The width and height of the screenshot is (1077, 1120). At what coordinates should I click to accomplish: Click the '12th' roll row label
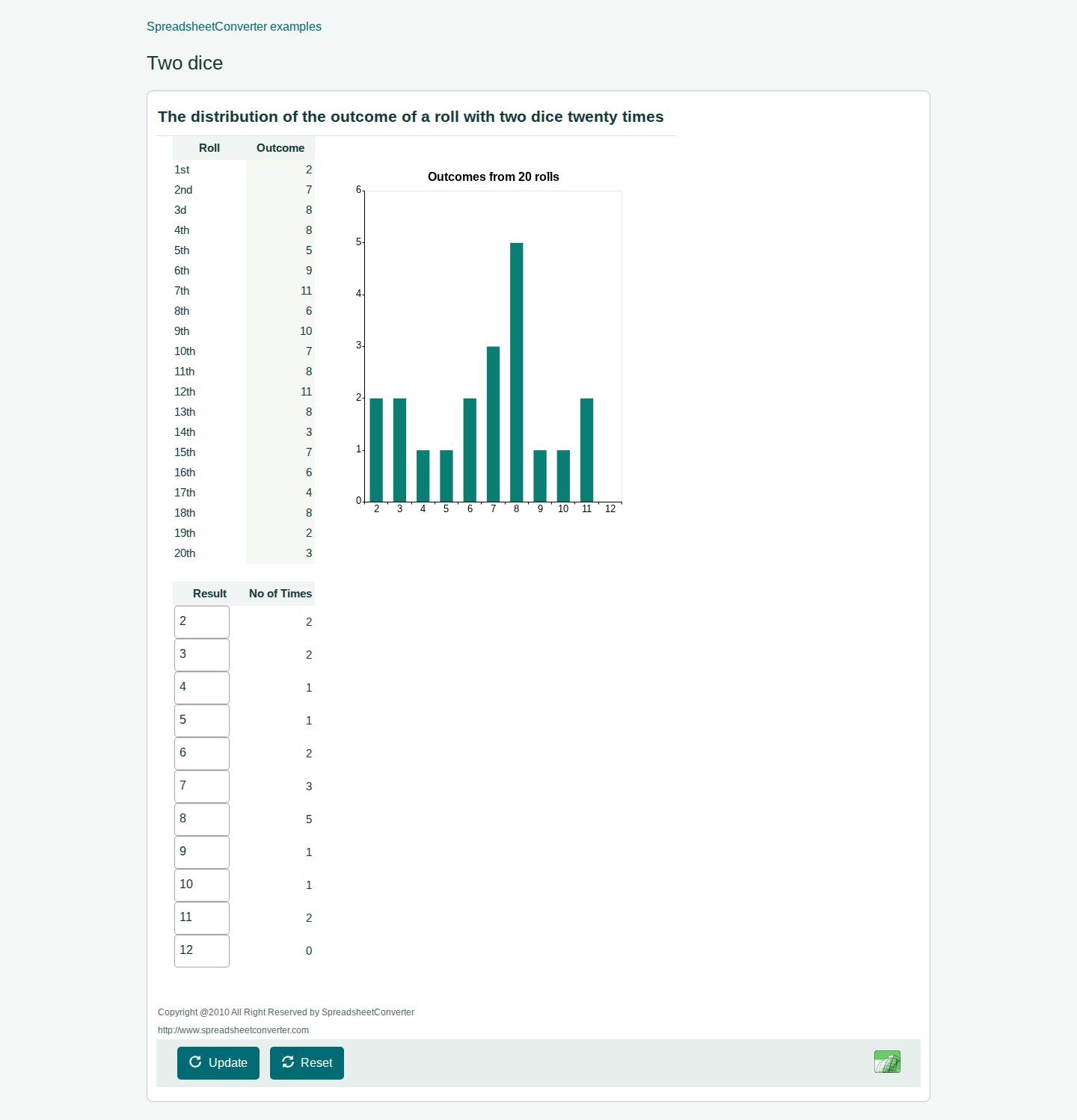(x=185, y=392)
